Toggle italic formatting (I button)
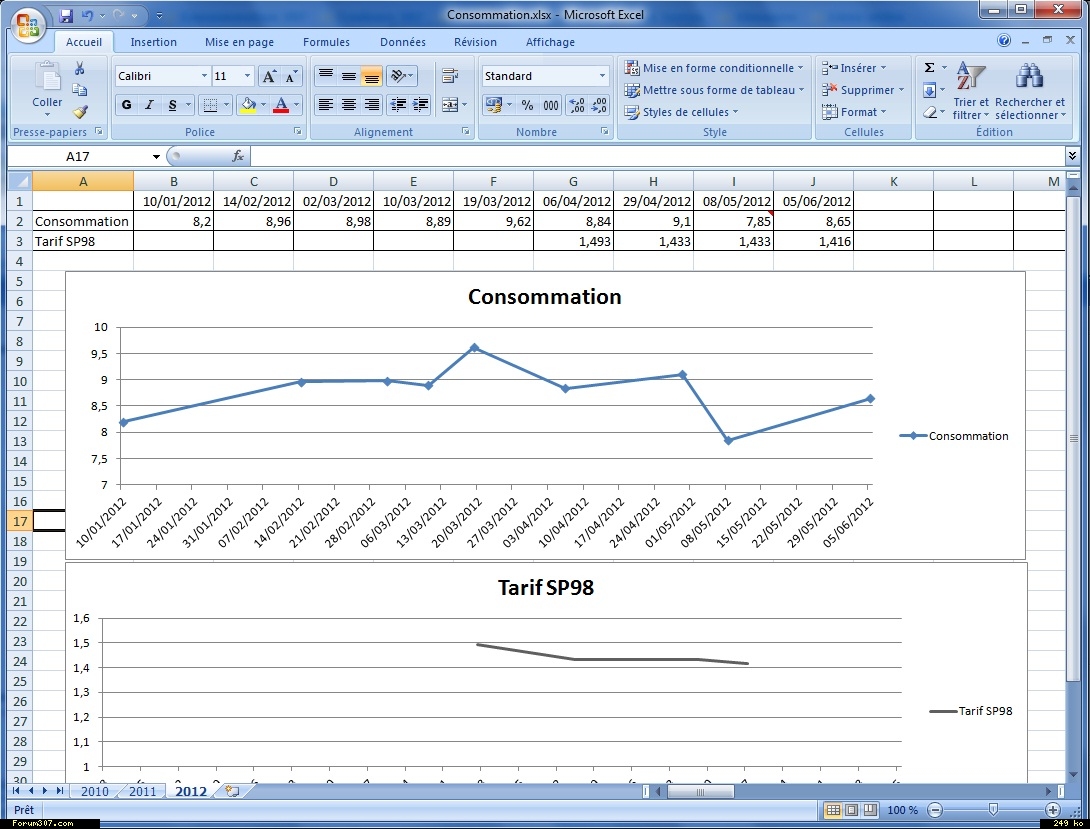The image size is (1090, 829). (149, 105)
